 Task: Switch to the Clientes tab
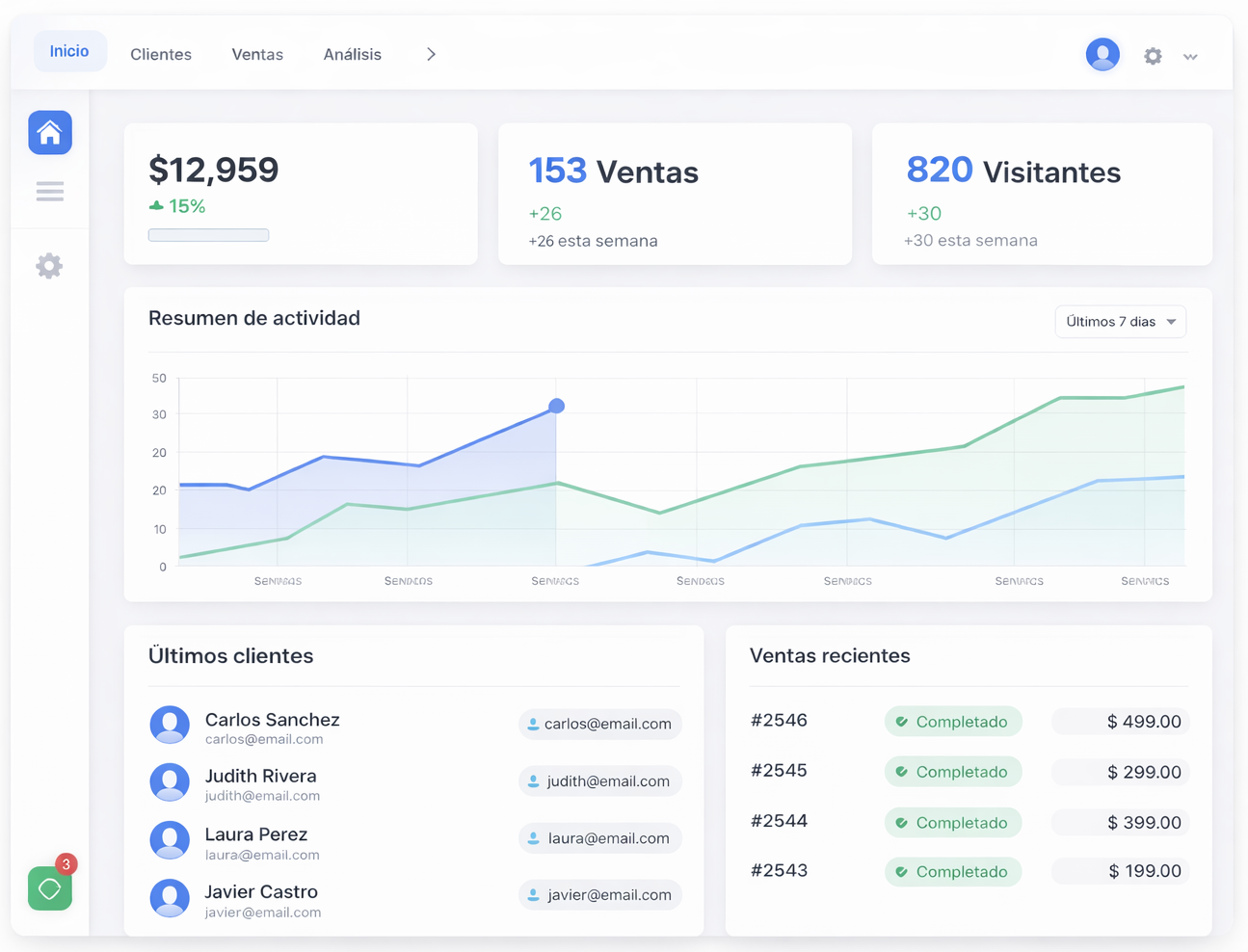161,55
